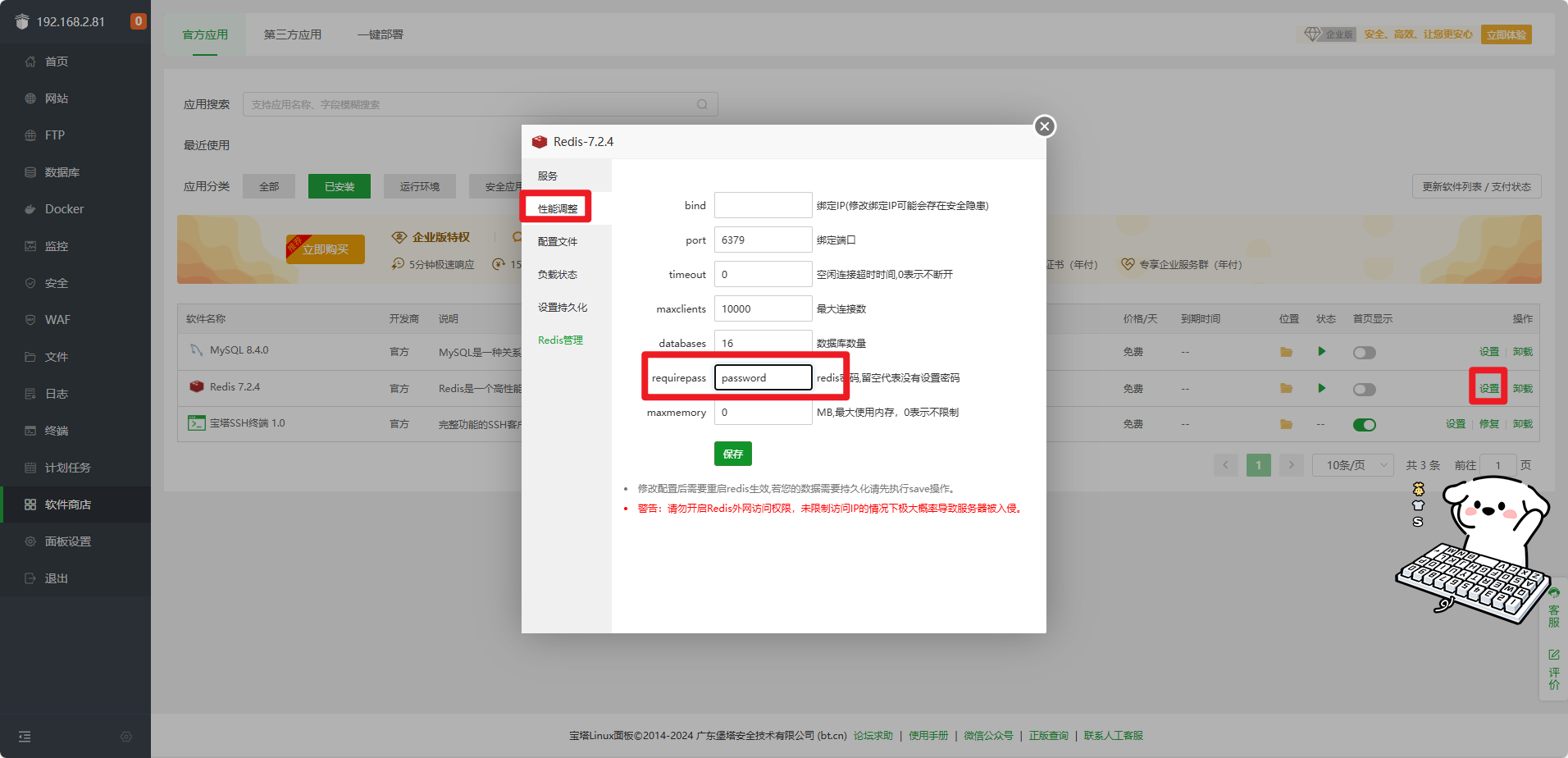Screen dimensions: 1568x758
Task: Click 卸载 link for MySQL 8.4.0
Action: [1523, 351]
